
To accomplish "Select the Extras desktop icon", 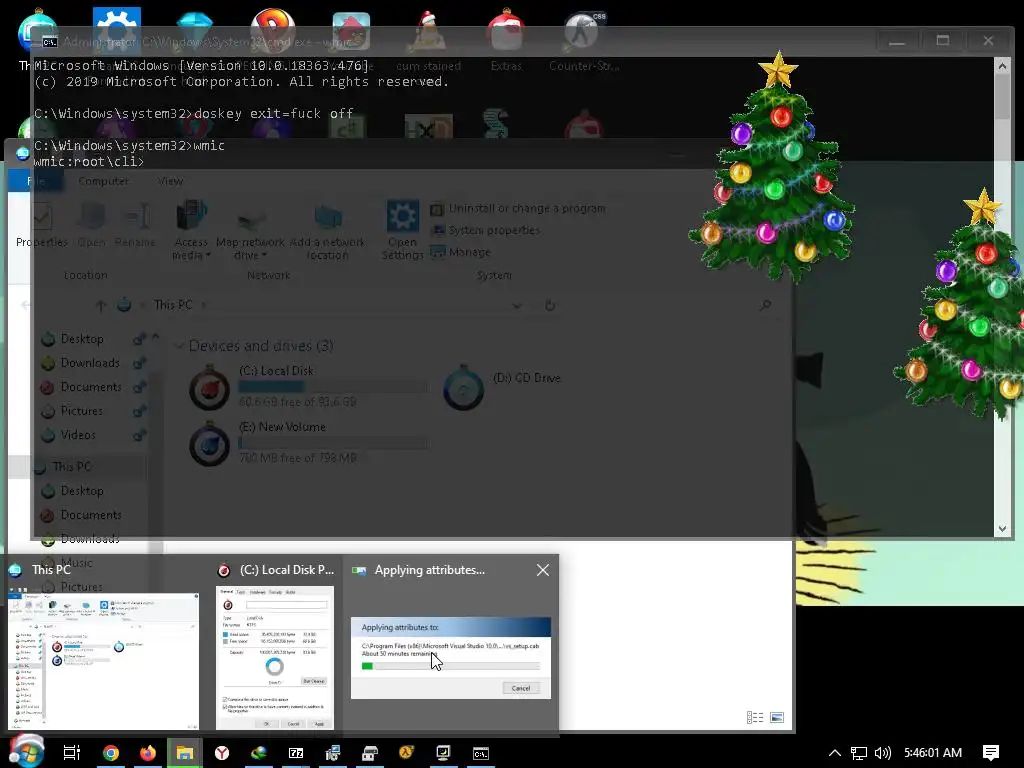I will pos(506,40).
